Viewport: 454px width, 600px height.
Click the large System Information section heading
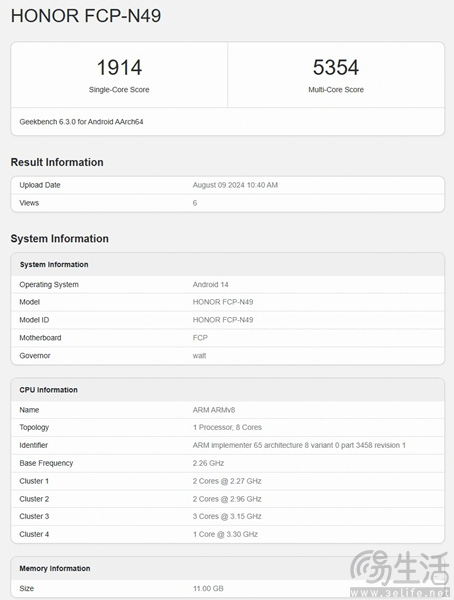pyautogui.click(x=60, y=239)
